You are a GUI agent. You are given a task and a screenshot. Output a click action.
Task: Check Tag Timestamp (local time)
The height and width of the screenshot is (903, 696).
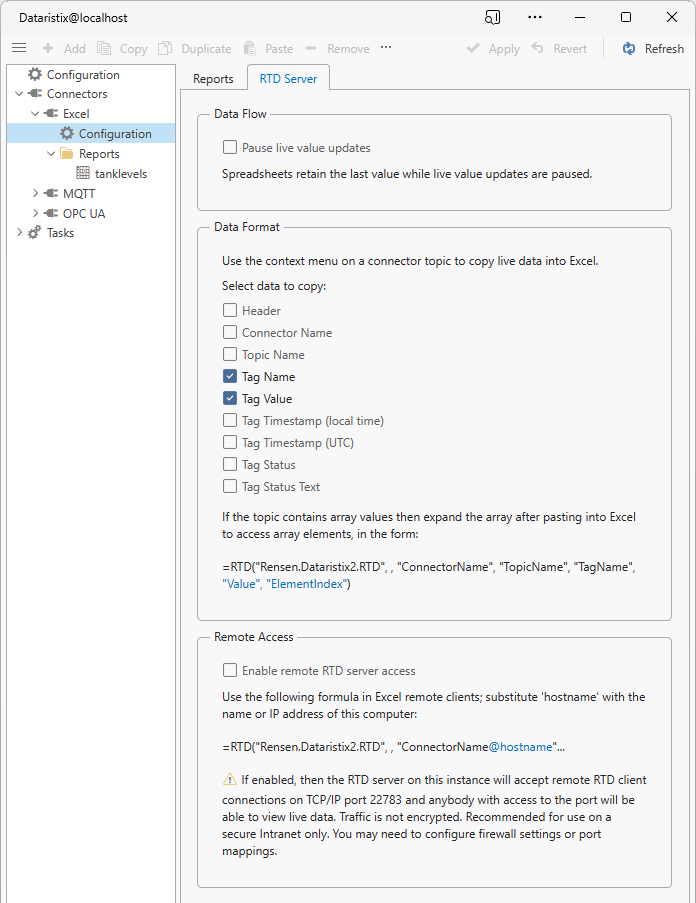pos(230,420)
